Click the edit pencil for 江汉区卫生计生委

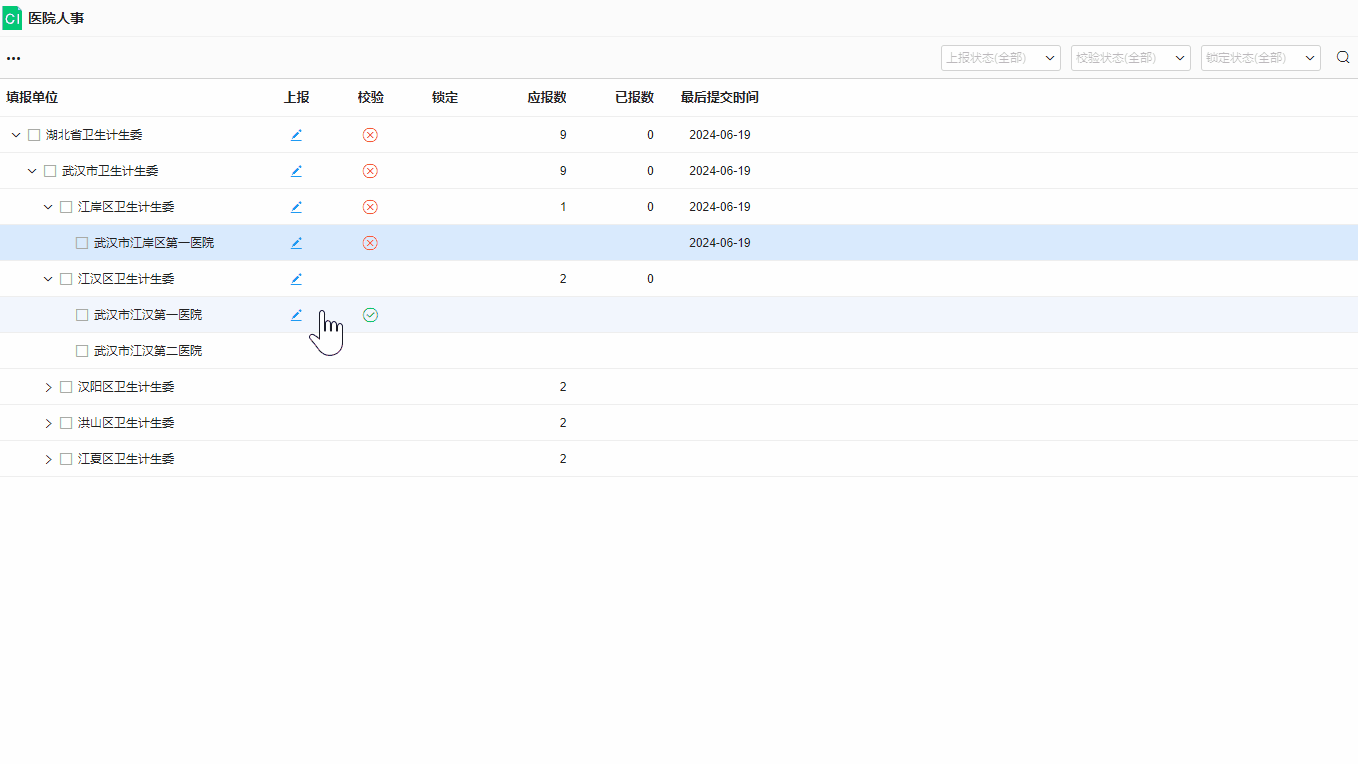tap(296, 279)
